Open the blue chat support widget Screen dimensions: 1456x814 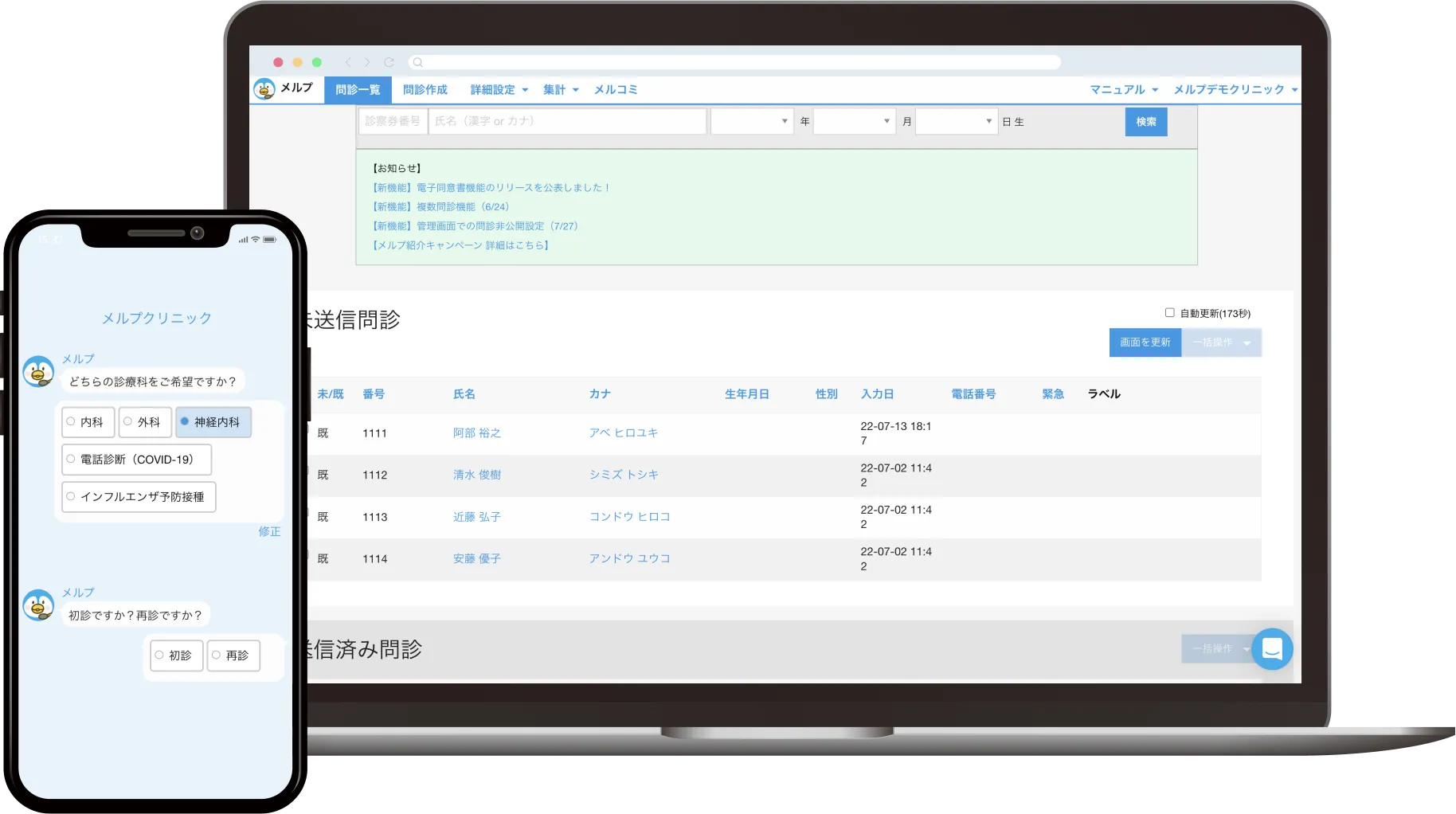(x=1272, y=649)
